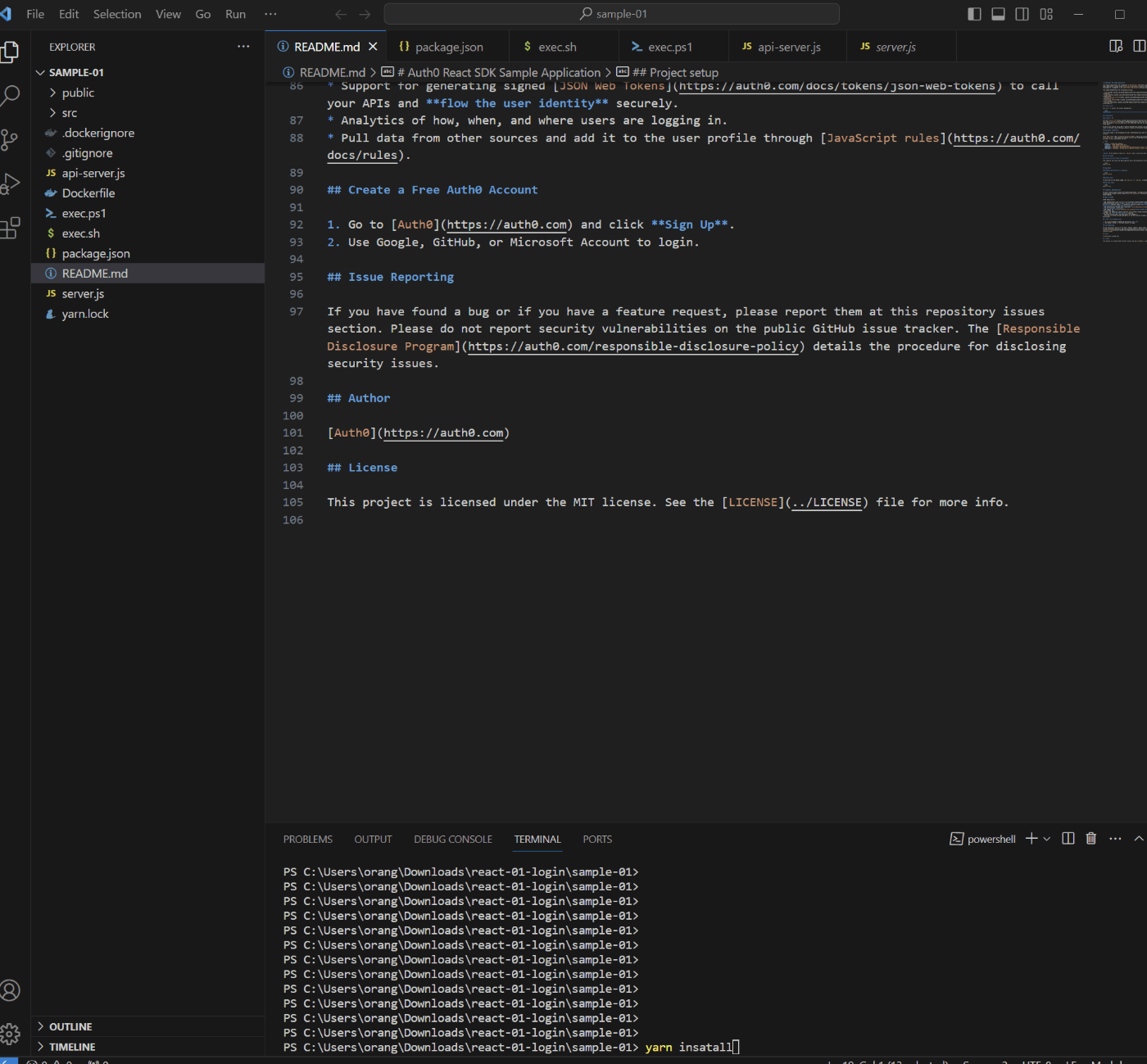The width and height of the screenshot is (1147, 1064).
Task: Open the Edit menu
Action: [x=69, y=14]
